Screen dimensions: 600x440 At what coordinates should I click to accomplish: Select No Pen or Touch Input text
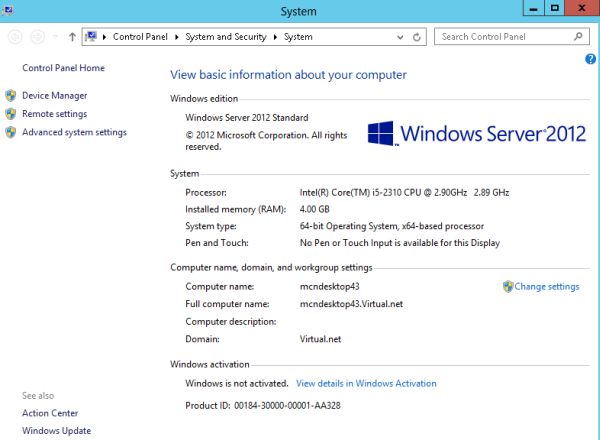(400, 243)
